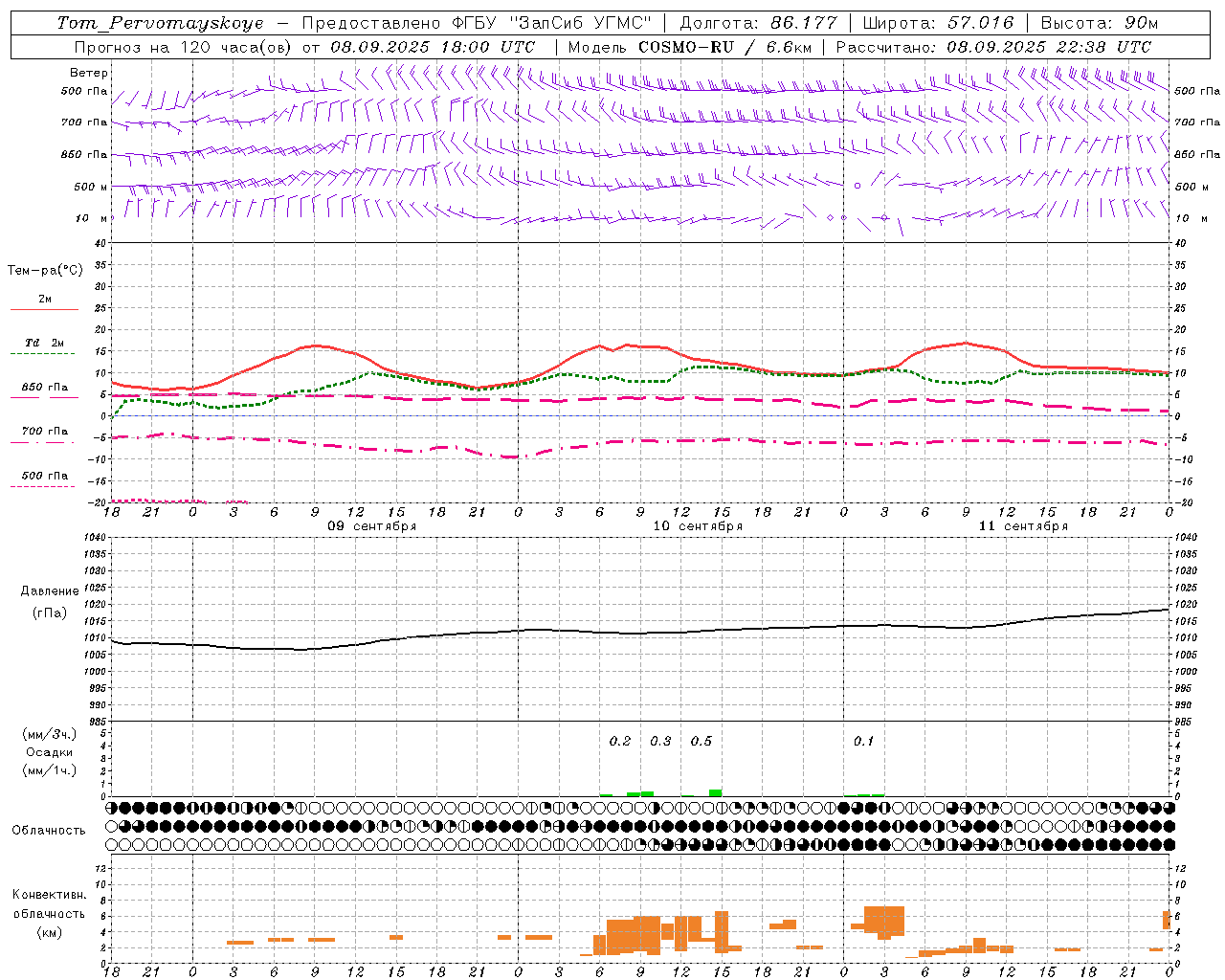Click the Тем-ра(°C) label
This screenshot has height=980, width=1225.
pyautogui.click(x=45, y=271)
